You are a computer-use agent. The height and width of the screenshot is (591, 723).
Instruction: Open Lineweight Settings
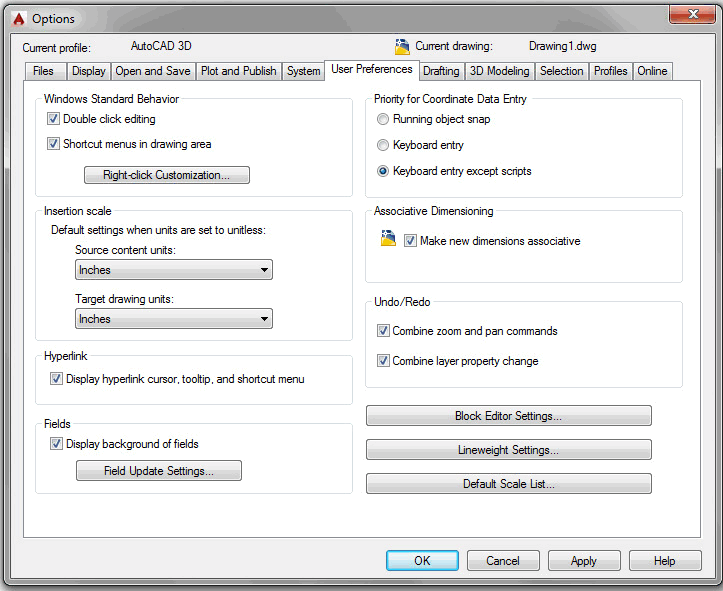tap(508, 450)
